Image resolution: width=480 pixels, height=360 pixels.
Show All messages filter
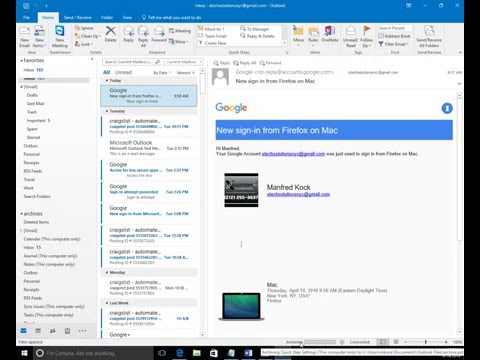(x=106, y=72)
